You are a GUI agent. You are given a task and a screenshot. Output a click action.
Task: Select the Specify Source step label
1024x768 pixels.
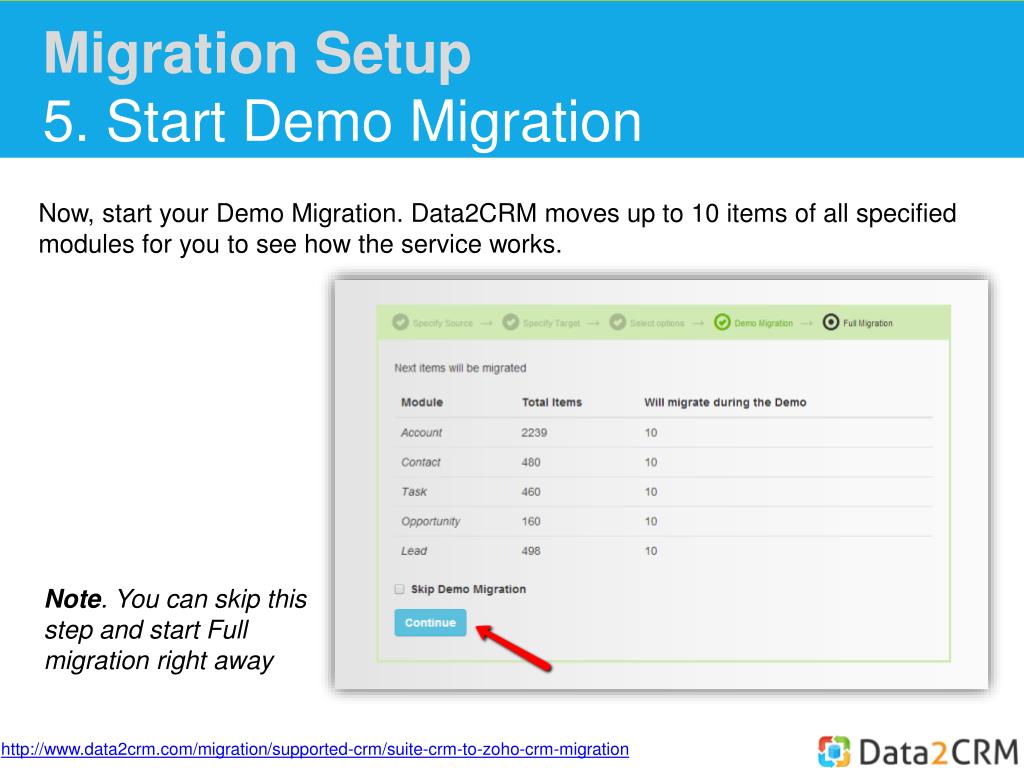pyautogui.click(x=443, y=323)
